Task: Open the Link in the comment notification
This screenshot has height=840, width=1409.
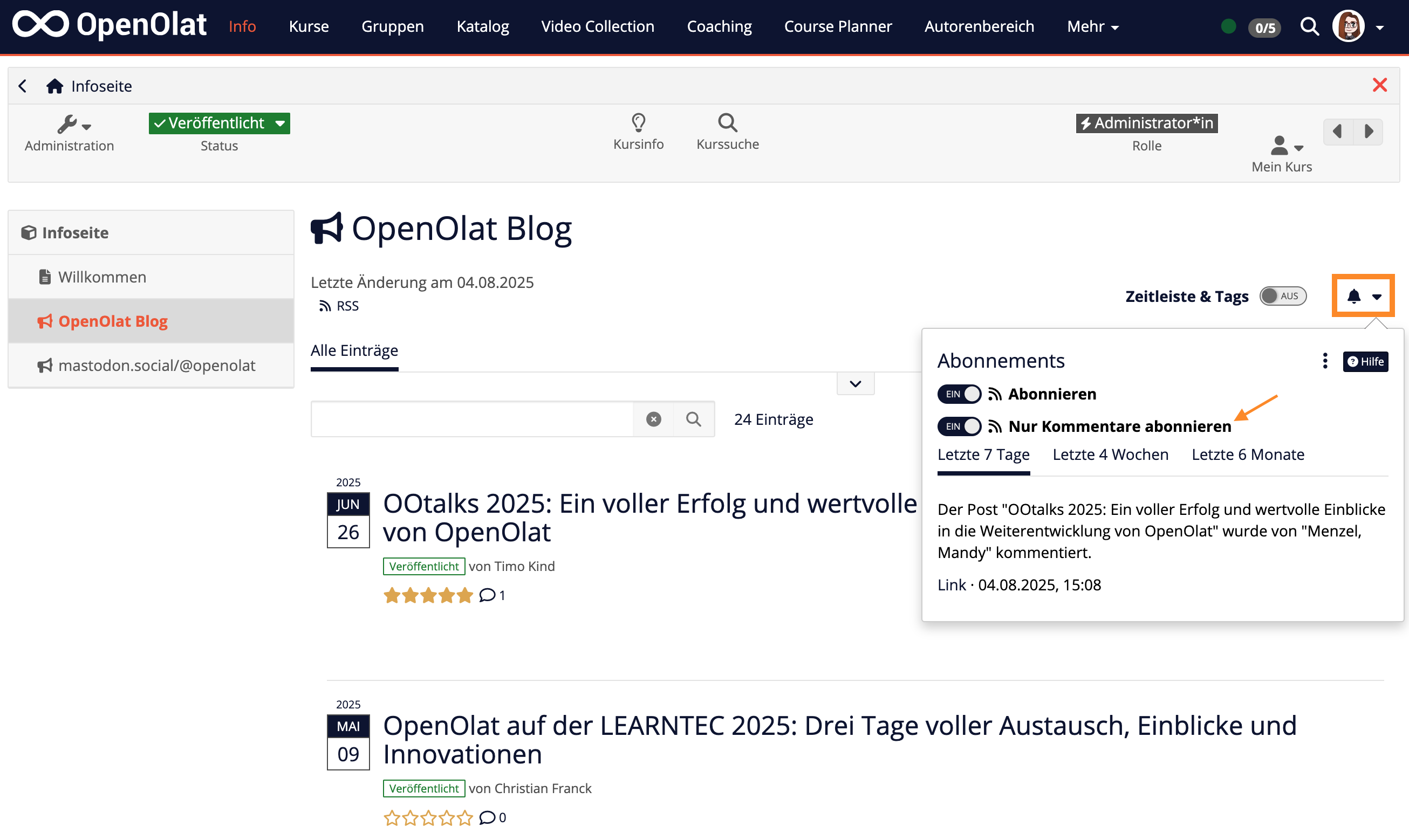Action: point(952,585)
